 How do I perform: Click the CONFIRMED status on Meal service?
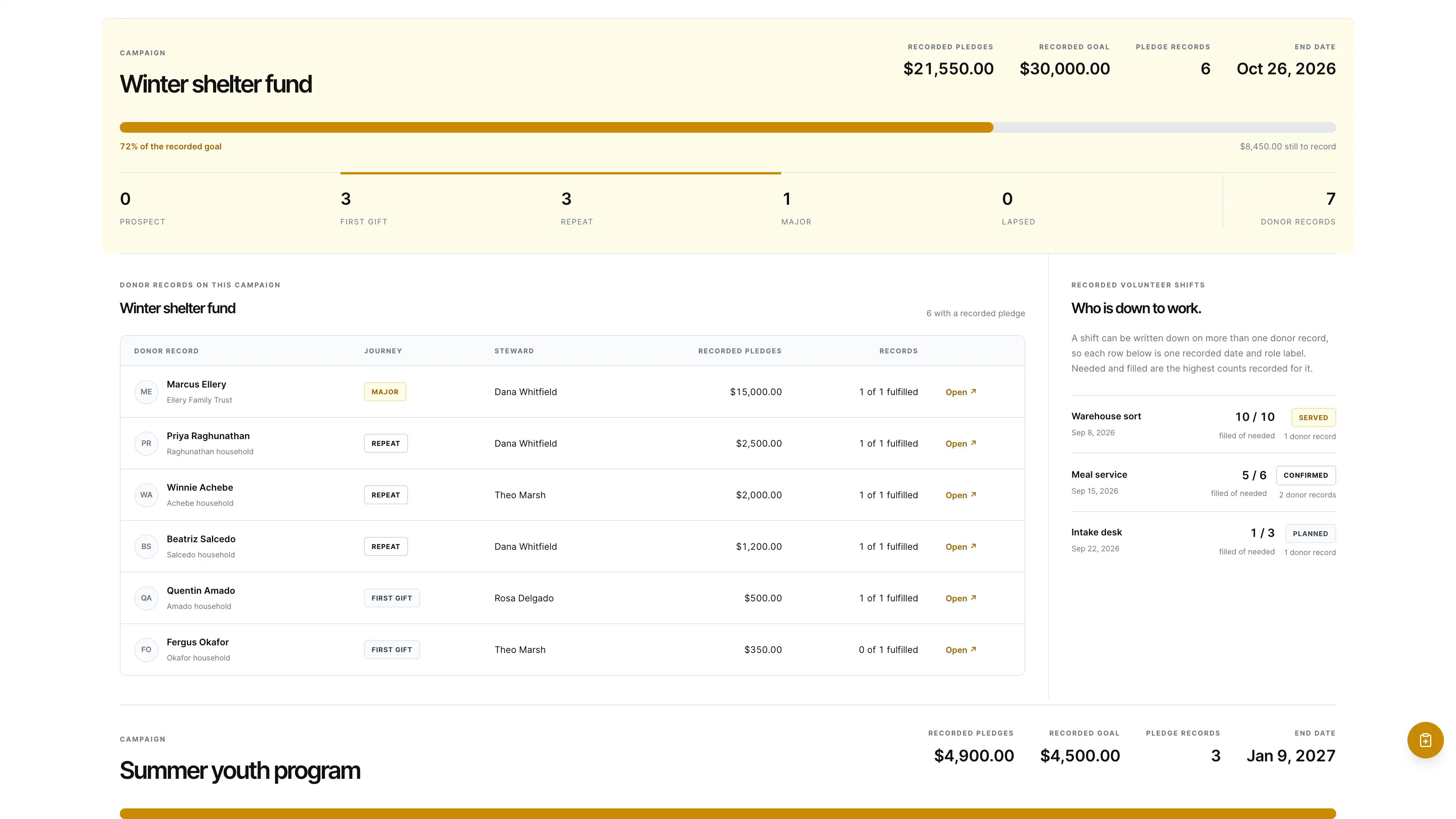[1305, 475]
